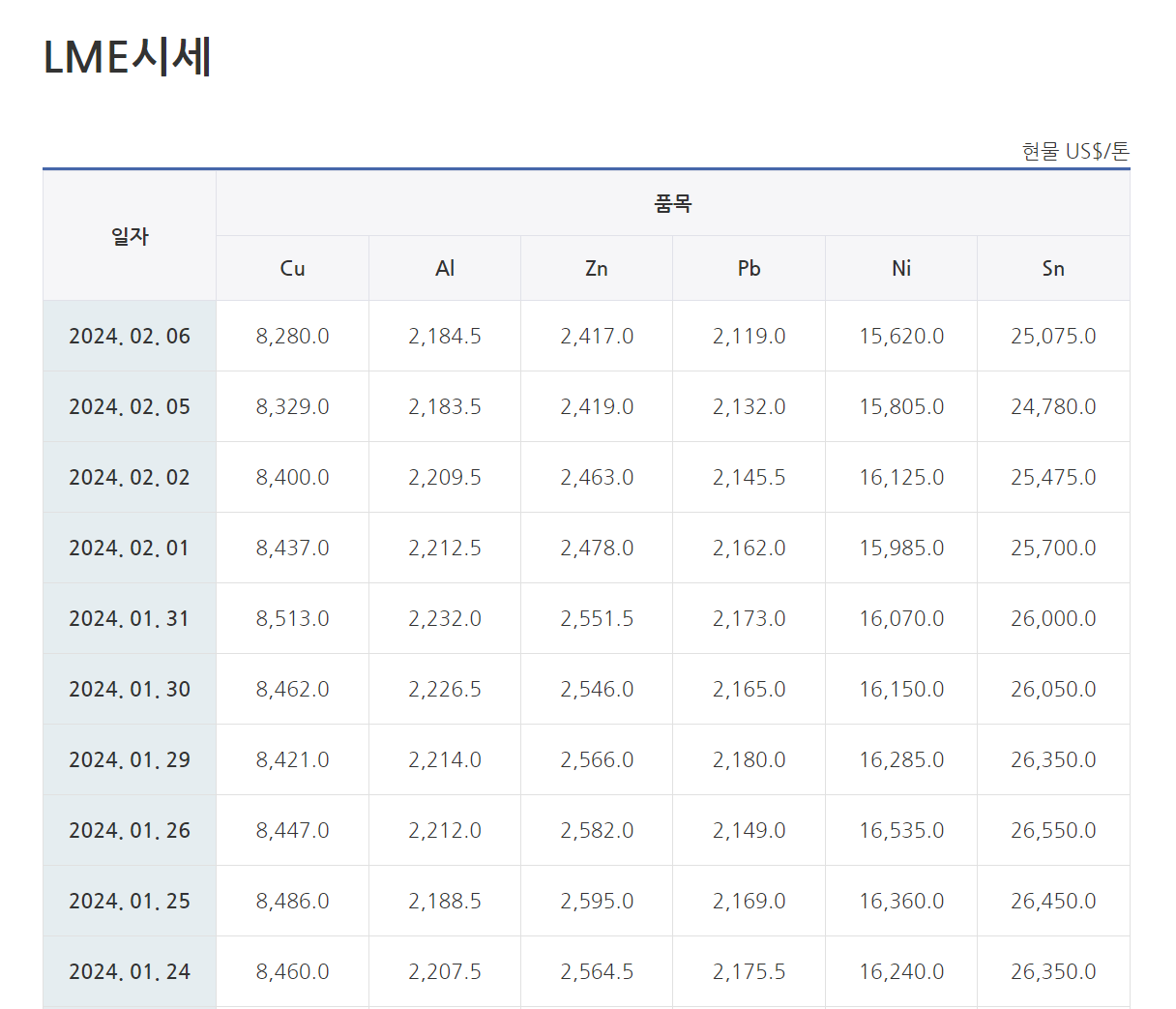
Task: Click the 일자 column header
Action: (130, 236)
